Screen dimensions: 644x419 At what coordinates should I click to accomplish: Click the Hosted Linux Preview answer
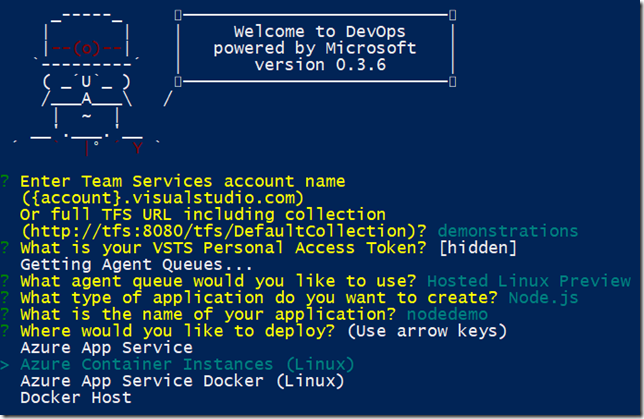click(529, 281)
